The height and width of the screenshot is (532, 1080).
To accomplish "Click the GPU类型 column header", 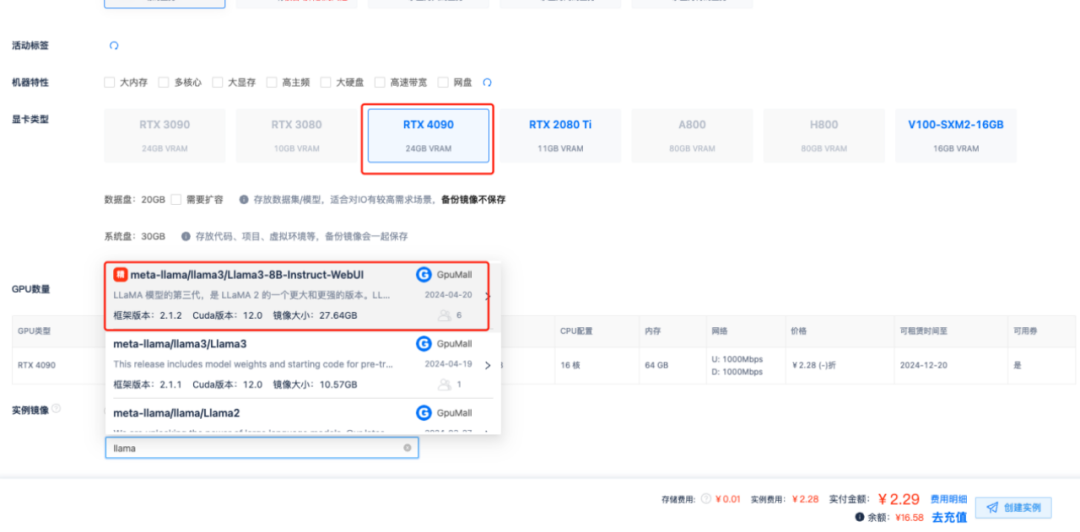I will tap(33, 331).
